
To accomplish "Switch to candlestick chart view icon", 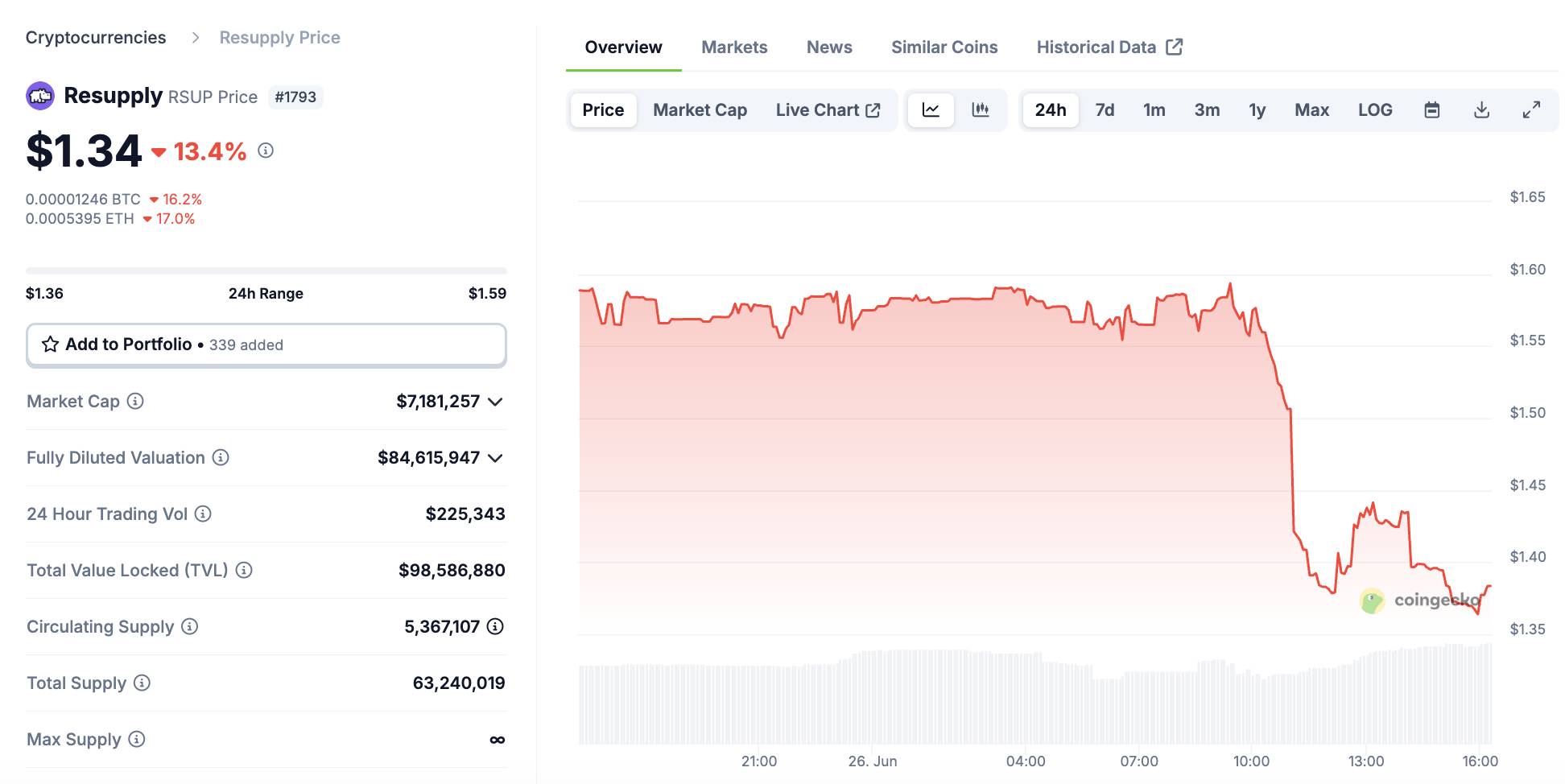I will 980,110.
